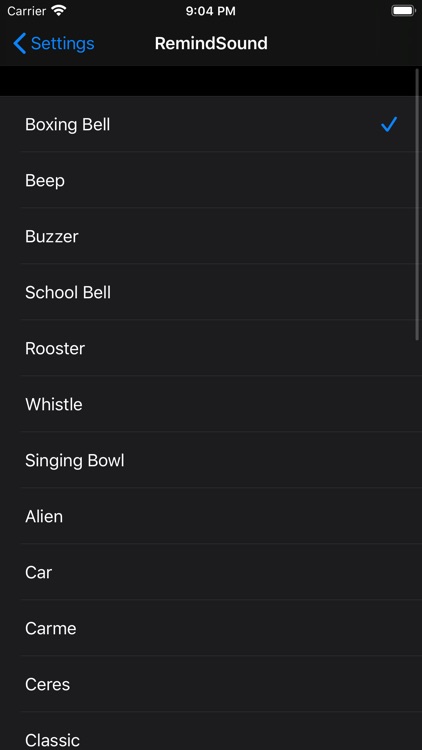The height and width of the screenshot is (750, 422).
Task: Pick the Singing Bowl sound
Action: [211, 460]
